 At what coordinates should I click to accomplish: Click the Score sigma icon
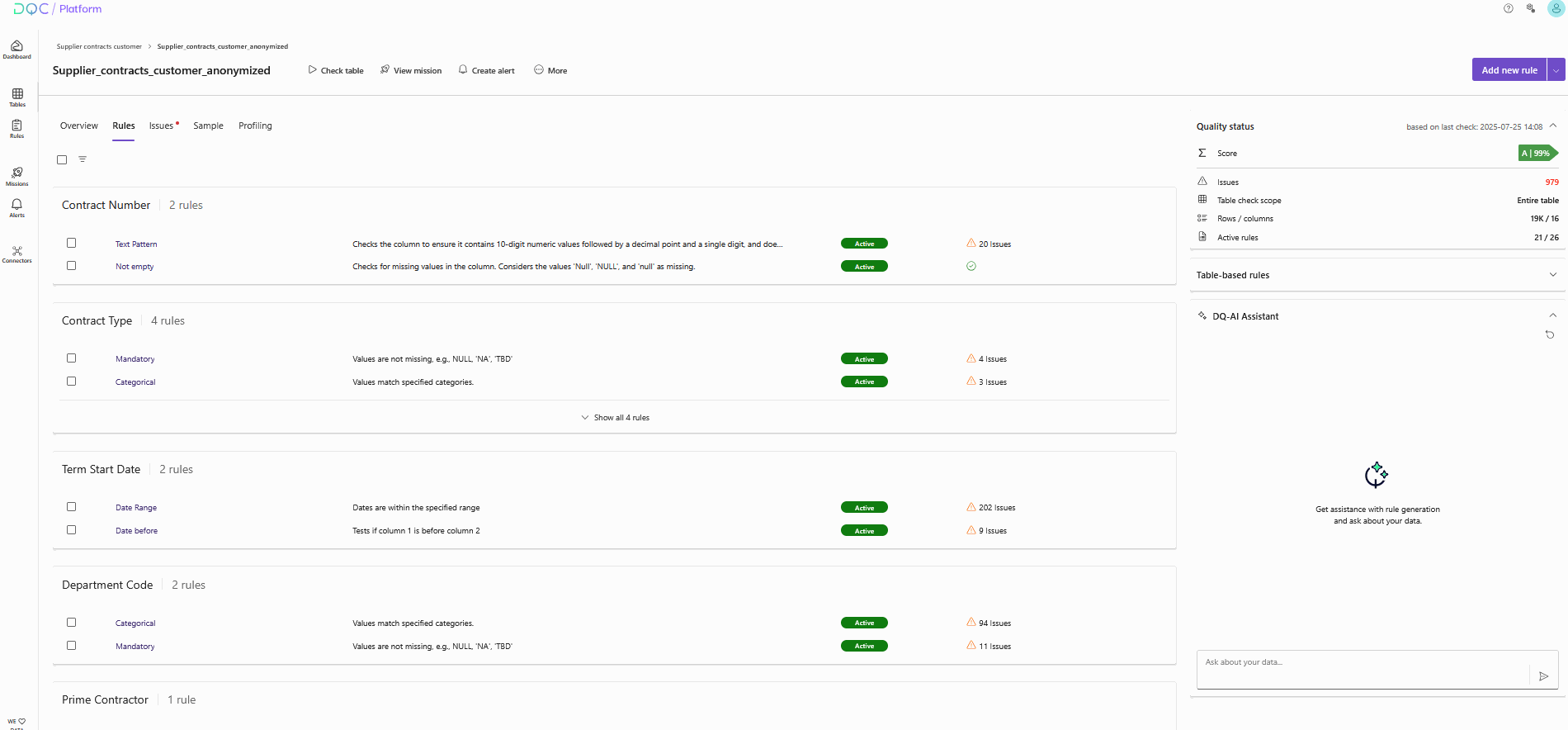point(1202,153)
